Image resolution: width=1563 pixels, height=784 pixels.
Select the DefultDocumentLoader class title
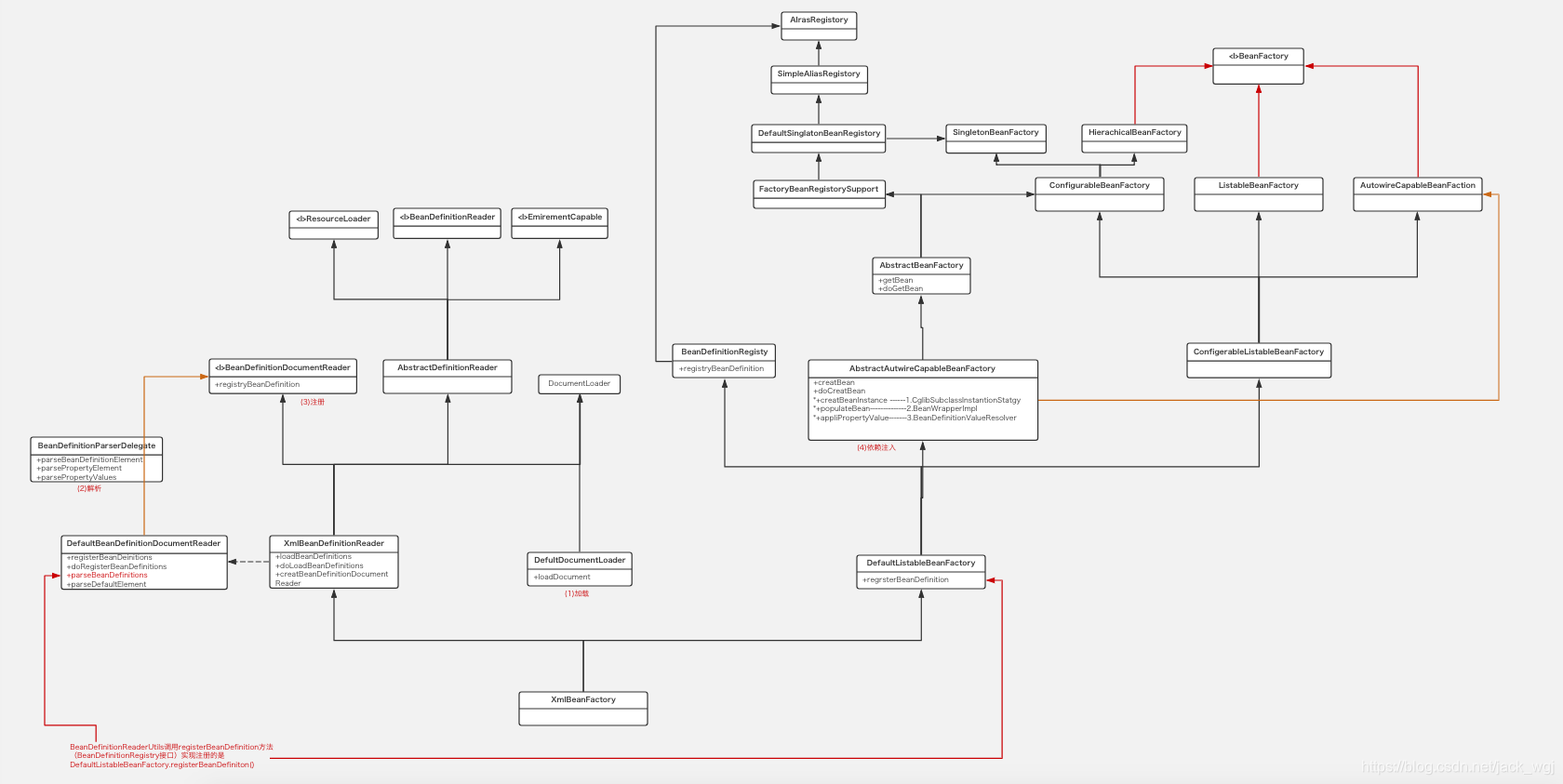pyautogui.click(x=580, y=560)
